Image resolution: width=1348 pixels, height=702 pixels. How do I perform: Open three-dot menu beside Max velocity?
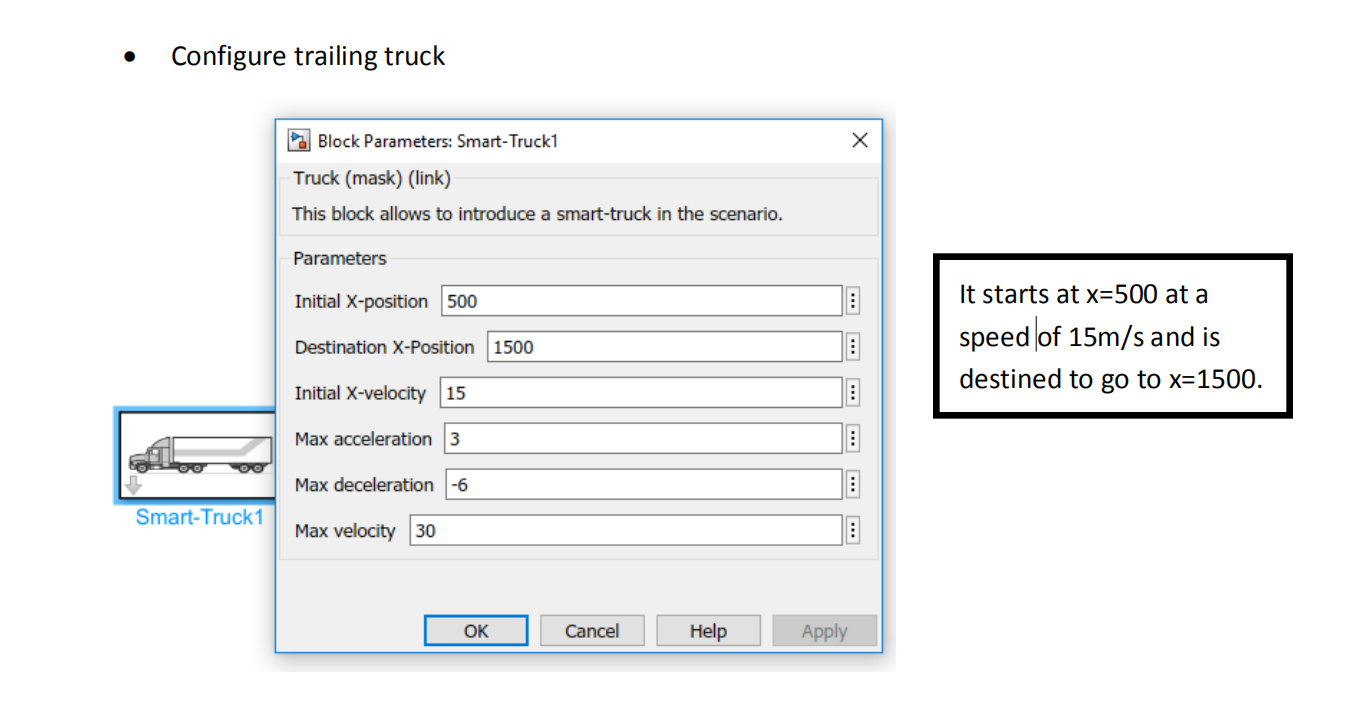853,531
